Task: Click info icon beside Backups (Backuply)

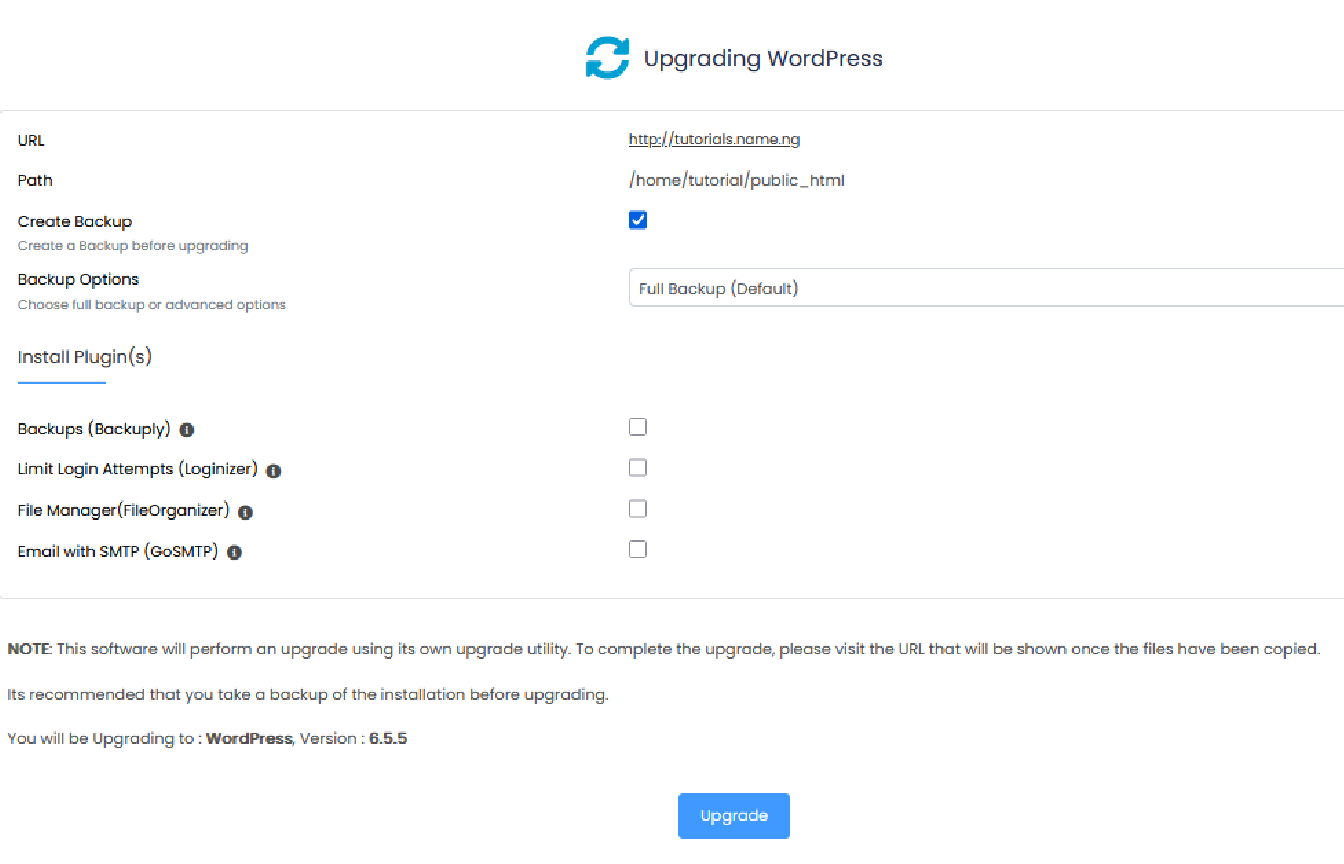Action: coord(187,430)
